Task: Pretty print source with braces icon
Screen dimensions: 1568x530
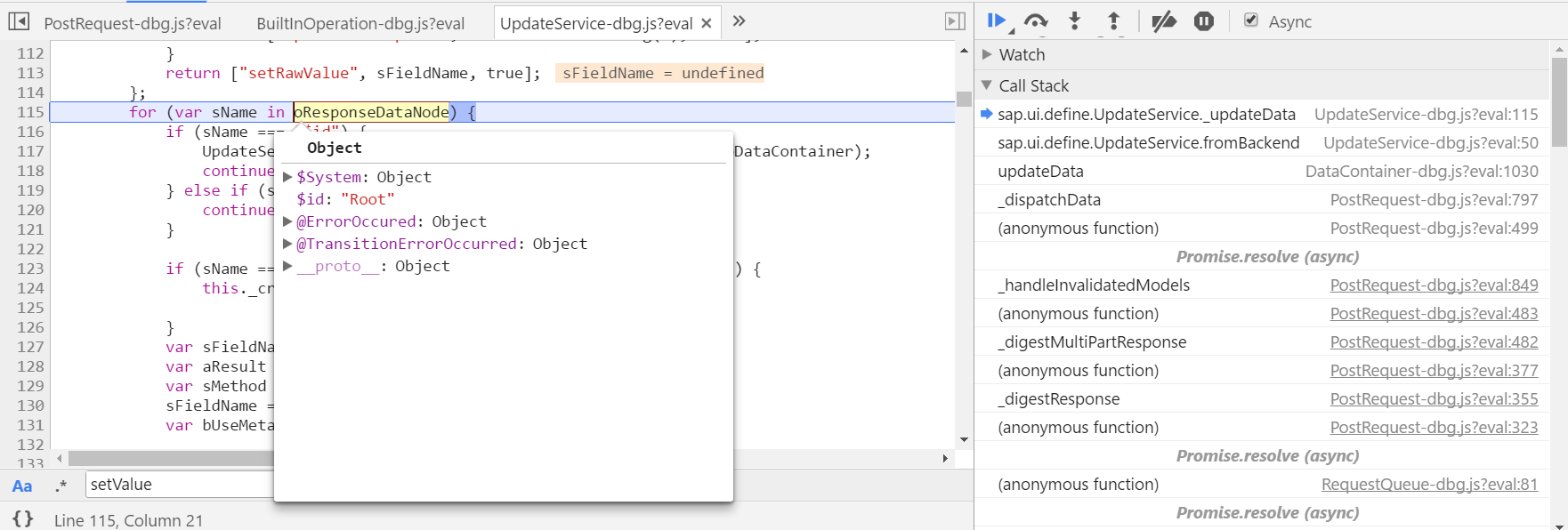Action: point(23,518)
